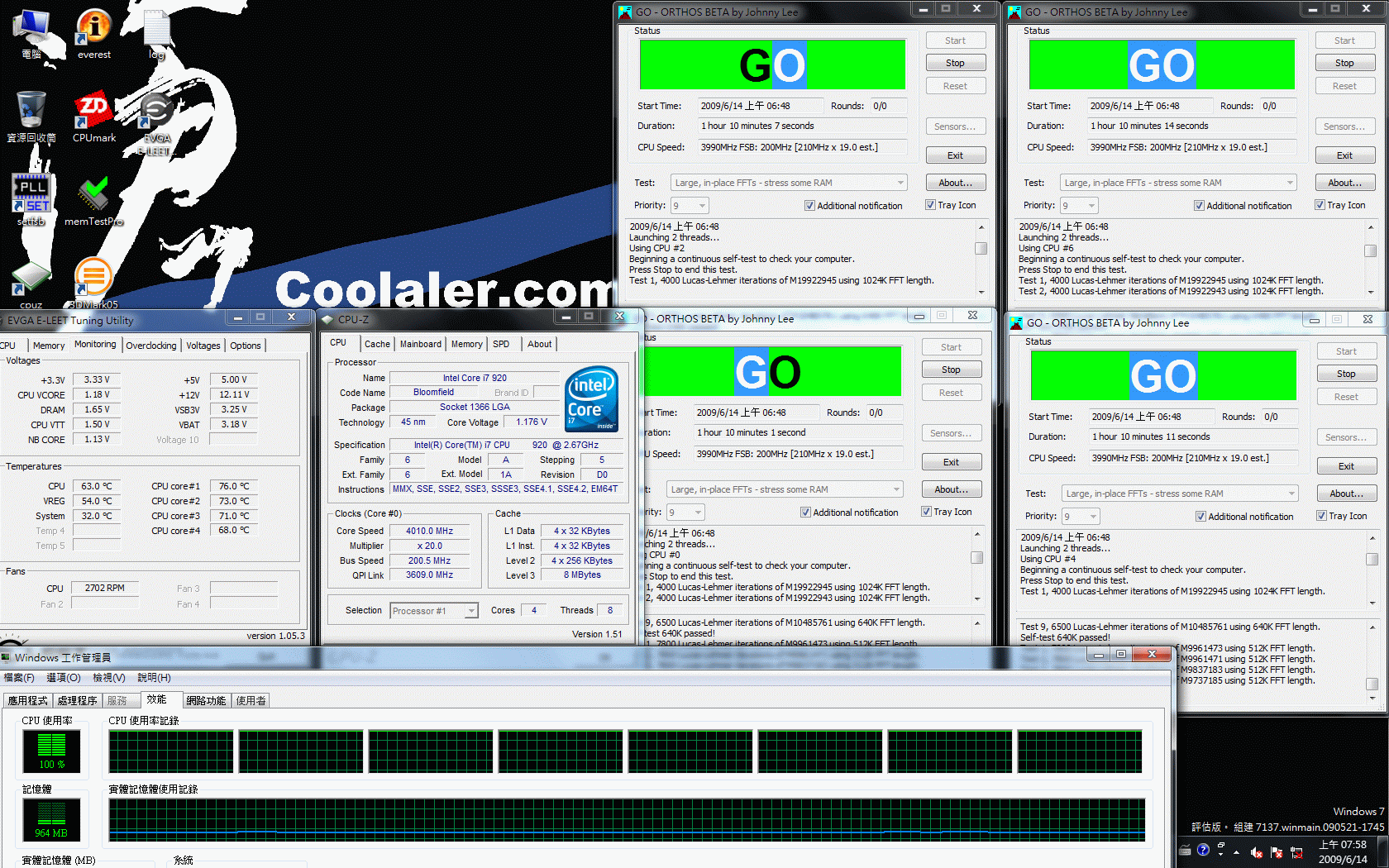Click the muted speaker volume tray icon
Viewport: 1389px width, 868px height.
(1256, 851)
